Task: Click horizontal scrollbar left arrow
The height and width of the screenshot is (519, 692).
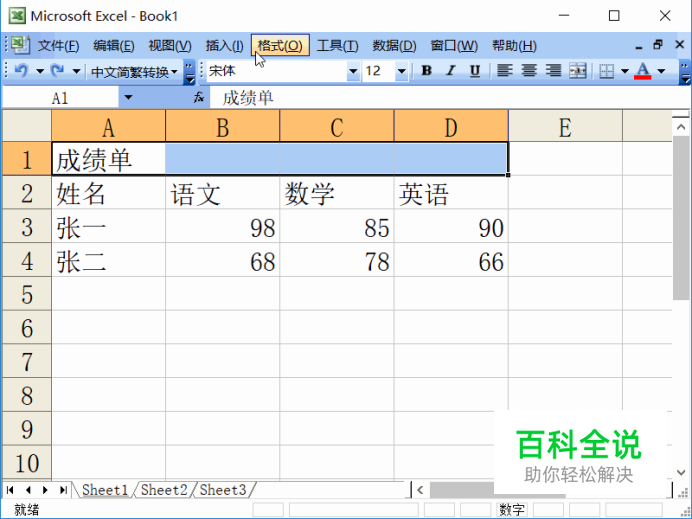Action: [x=420, y=490]
